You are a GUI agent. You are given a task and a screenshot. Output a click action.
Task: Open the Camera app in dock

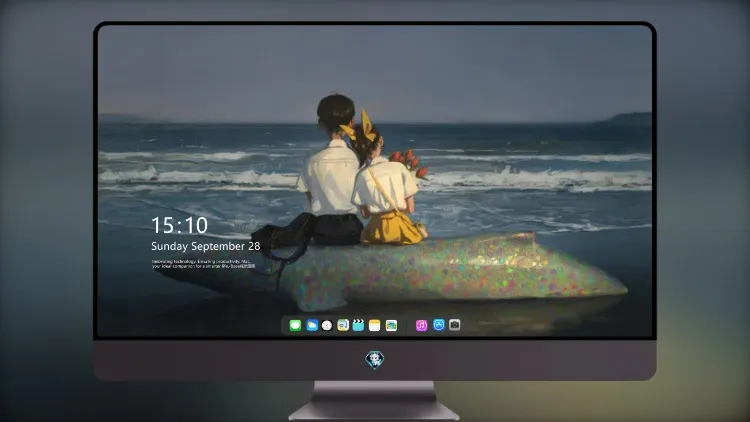point(455,325)
